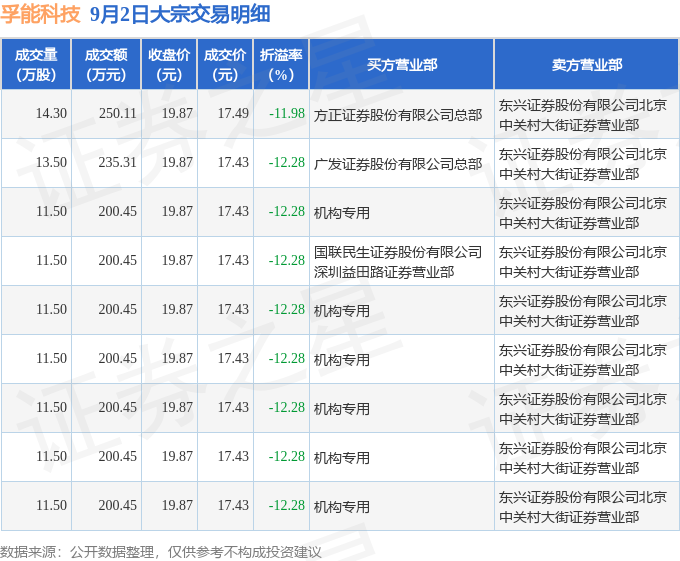Select the 折溢率(%) column header

pyautogui.click(x=281, y=65)
